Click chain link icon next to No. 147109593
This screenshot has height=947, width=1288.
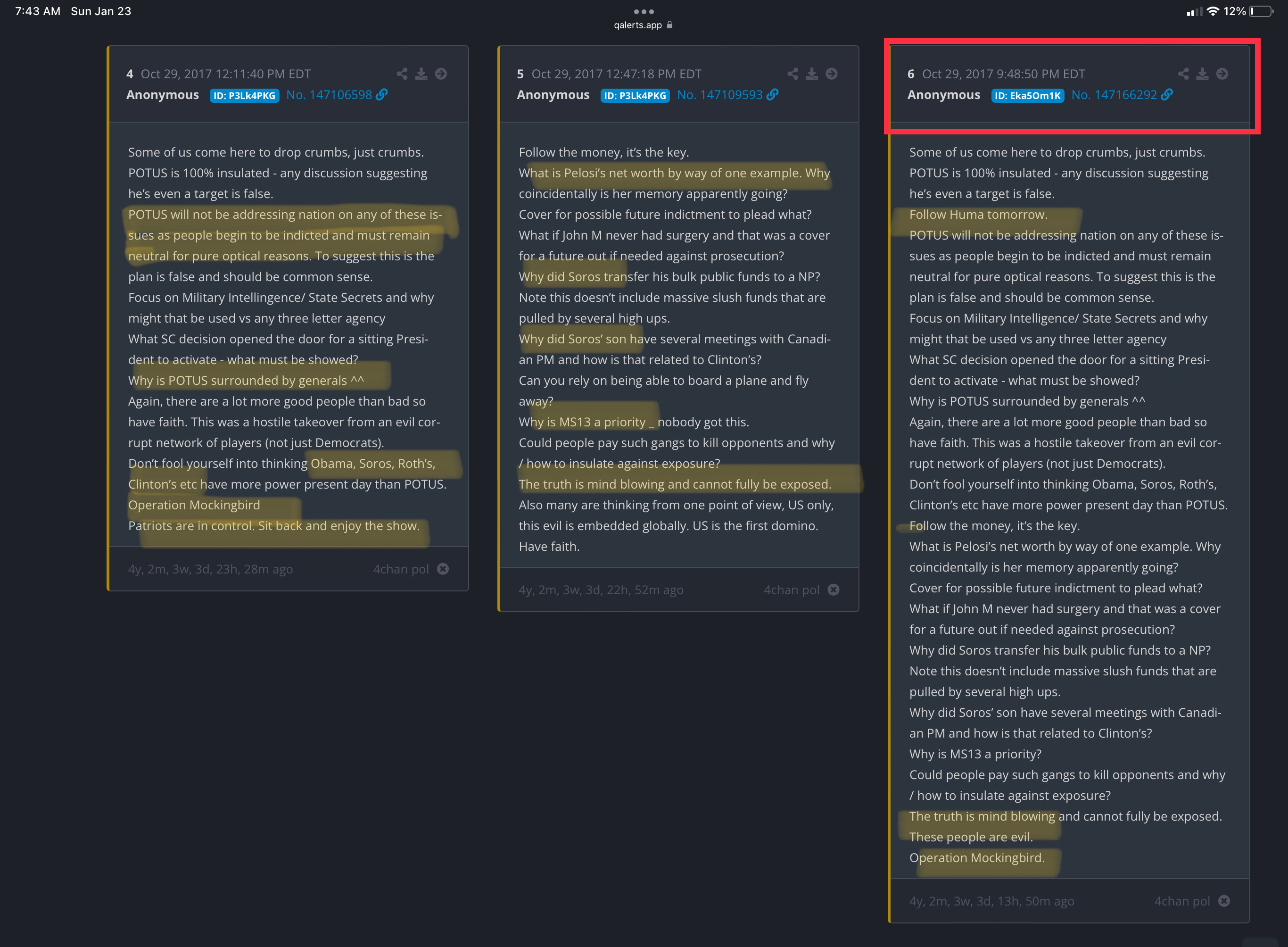point(772,95)
